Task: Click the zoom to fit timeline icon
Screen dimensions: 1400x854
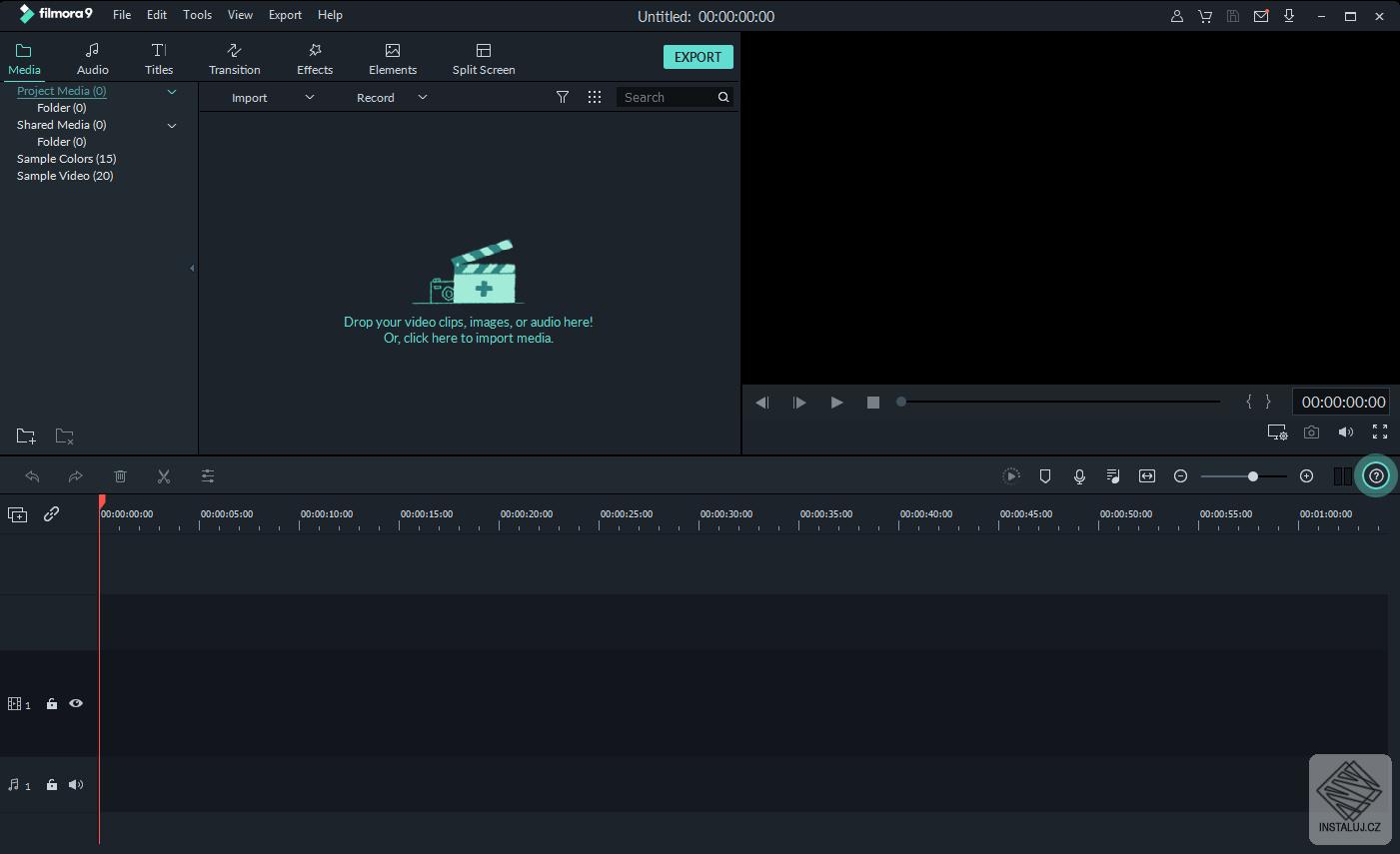Action: coord(1147,476)
